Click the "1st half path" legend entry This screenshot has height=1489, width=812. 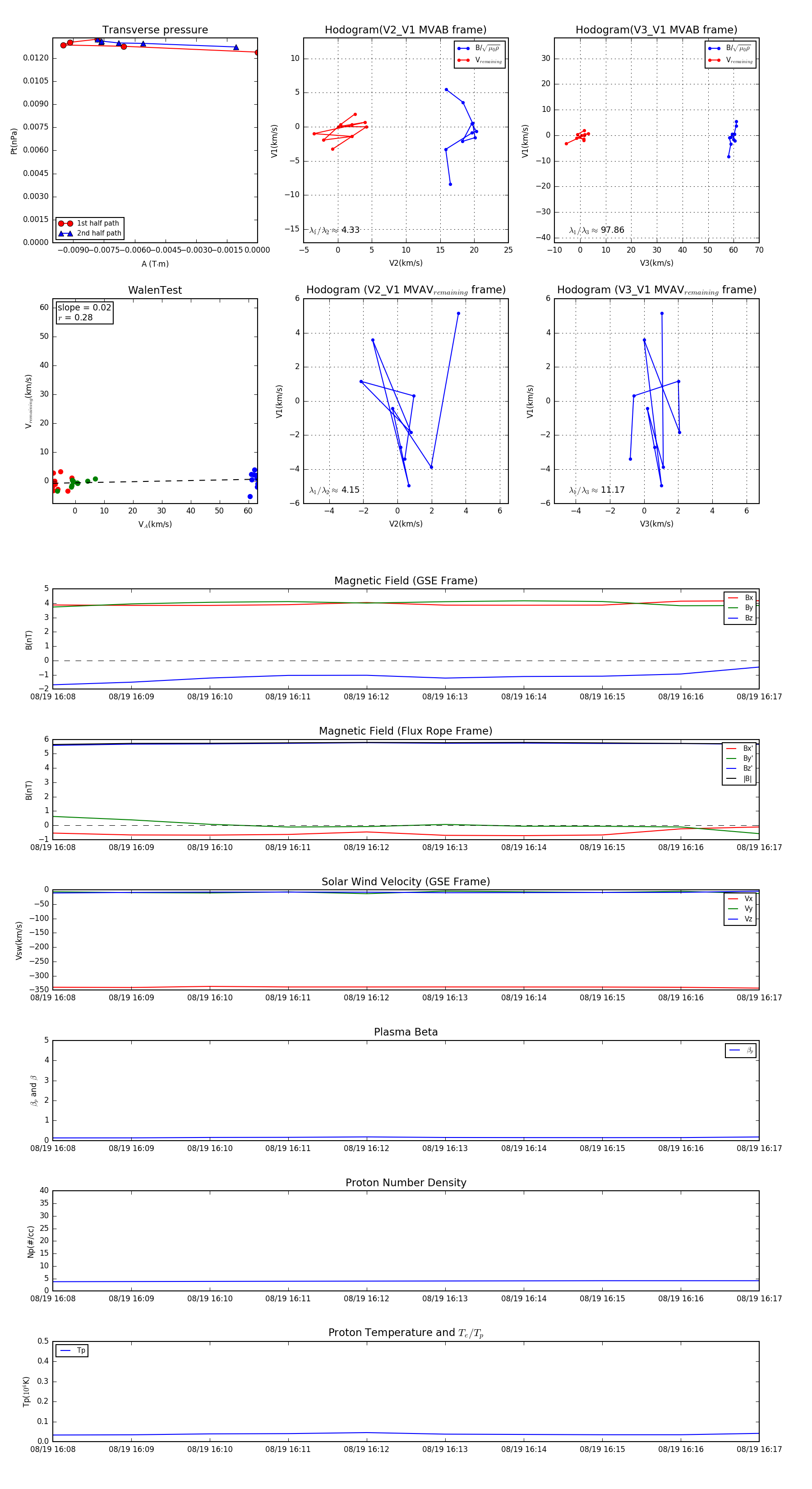[x=90, y=223]
